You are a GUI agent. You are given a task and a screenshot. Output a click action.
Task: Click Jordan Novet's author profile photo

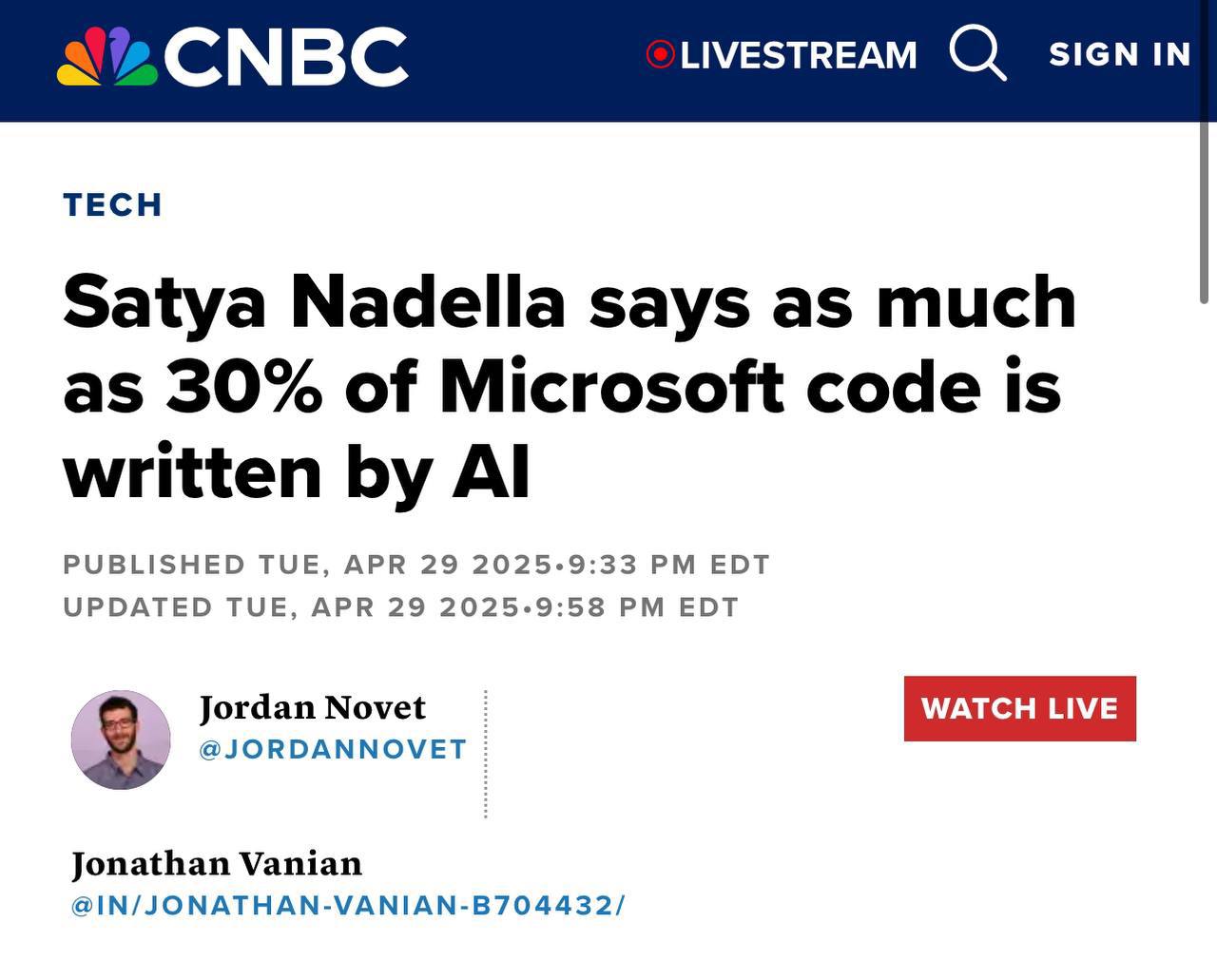(121, 740)
